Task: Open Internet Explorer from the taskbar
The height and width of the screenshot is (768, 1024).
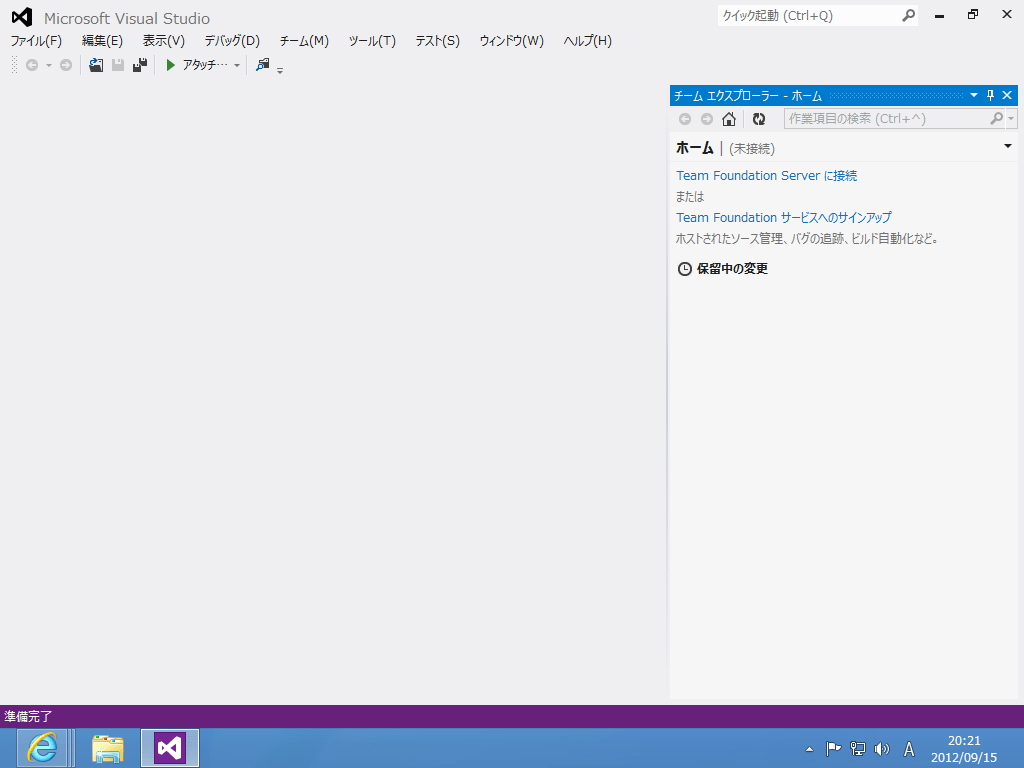Action: (x=42, y=748)
